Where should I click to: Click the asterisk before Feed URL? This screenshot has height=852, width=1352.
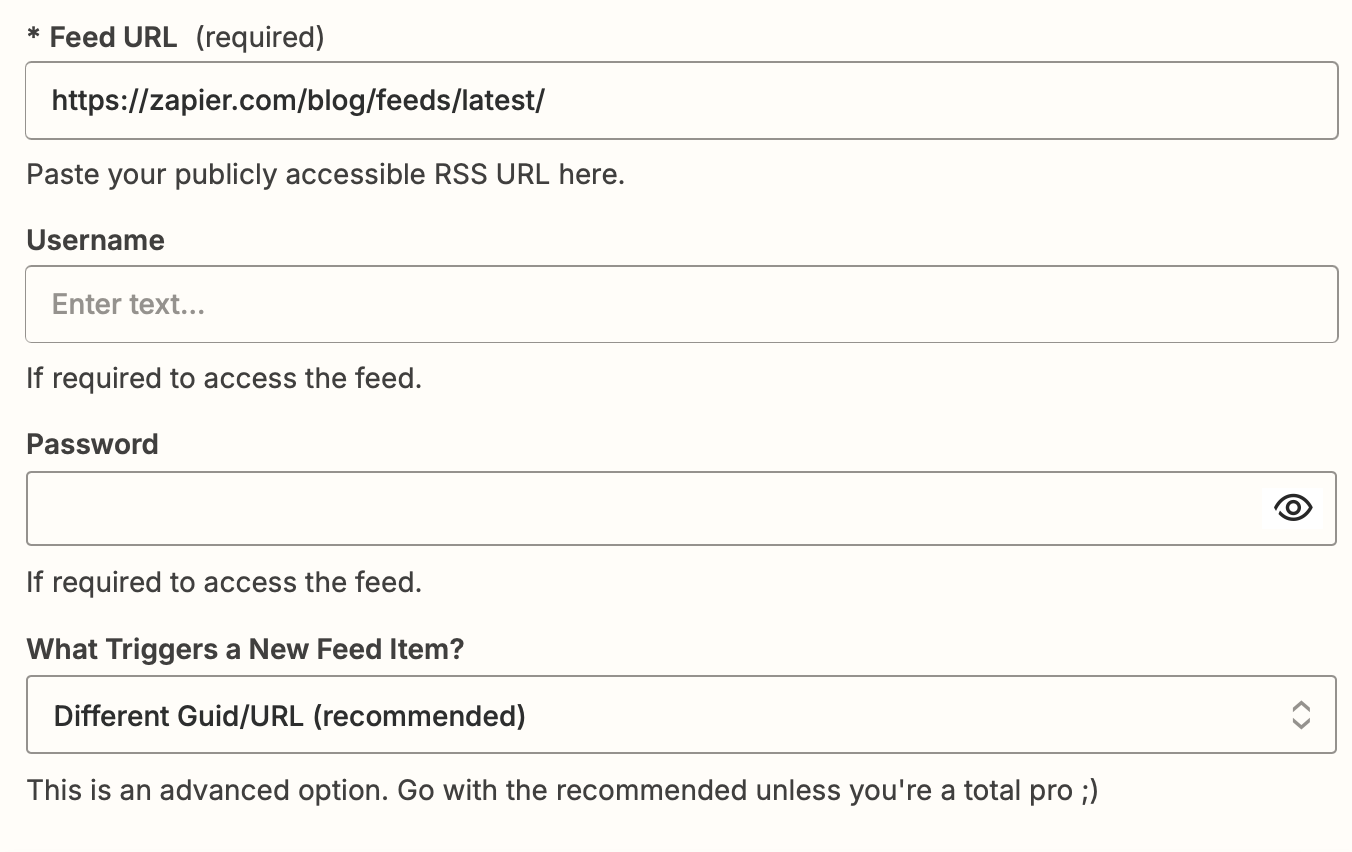33,38
